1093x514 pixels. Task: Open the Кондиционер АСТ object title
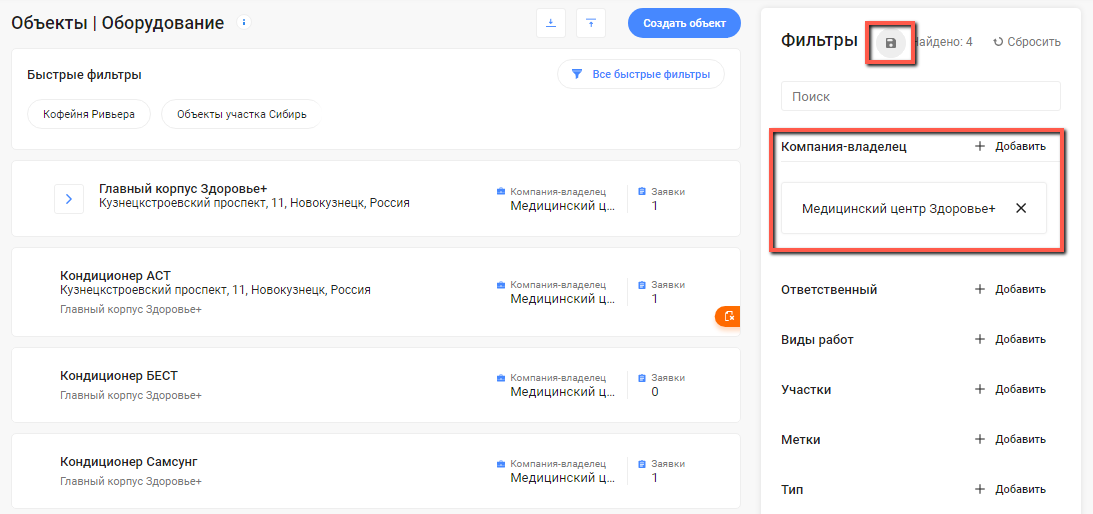(x=115, y=275)
